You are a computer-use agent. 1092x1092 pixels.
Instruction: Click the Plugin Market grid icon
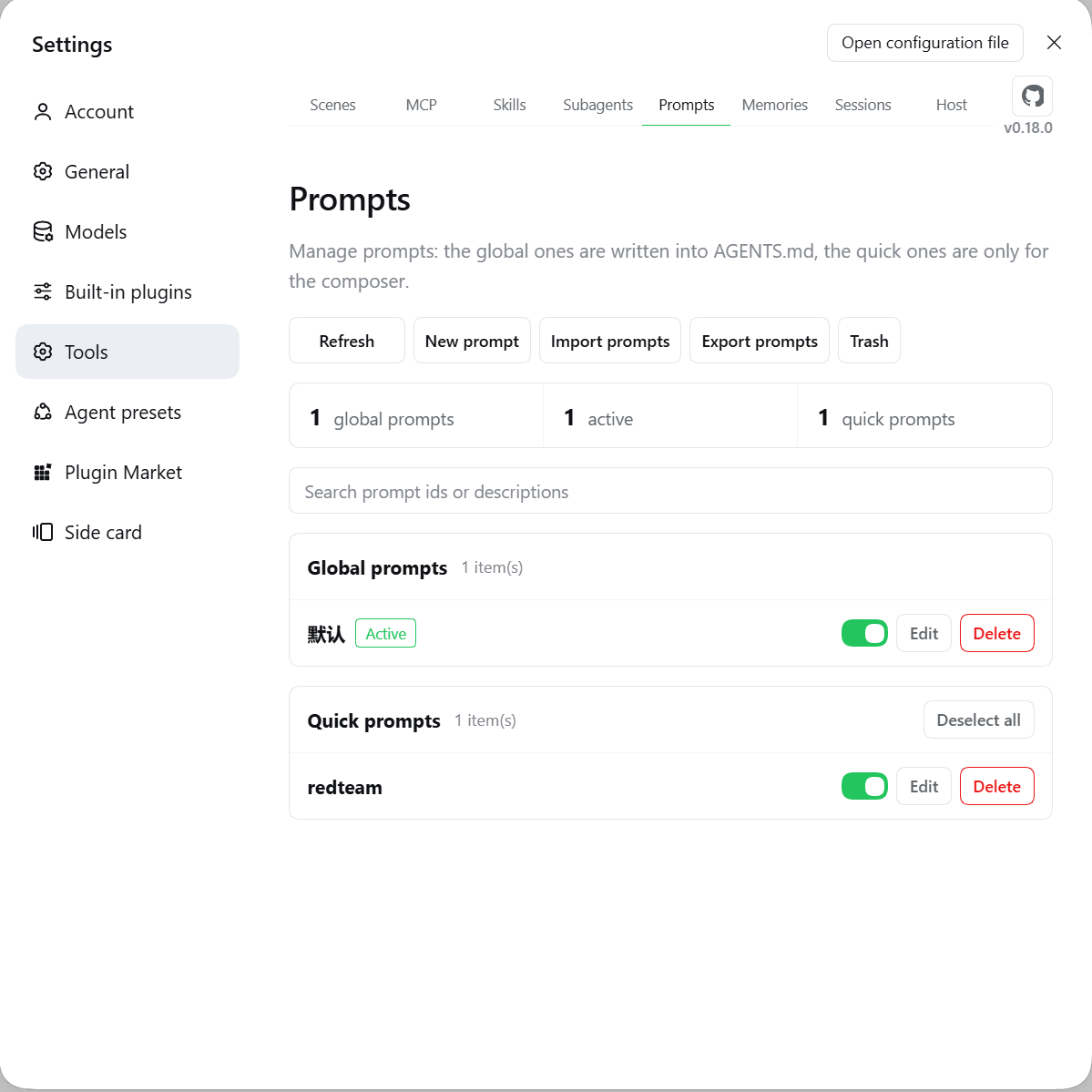tap(43, 472)
